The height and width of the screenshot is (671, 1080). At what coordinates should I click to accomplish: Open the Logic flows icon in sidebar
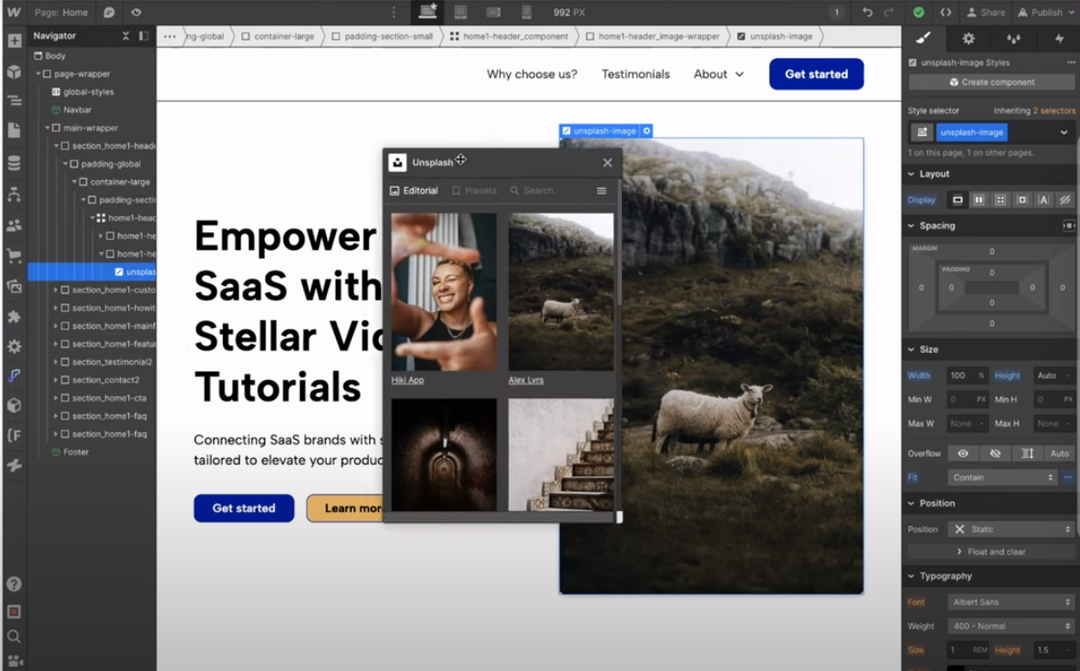14,195
